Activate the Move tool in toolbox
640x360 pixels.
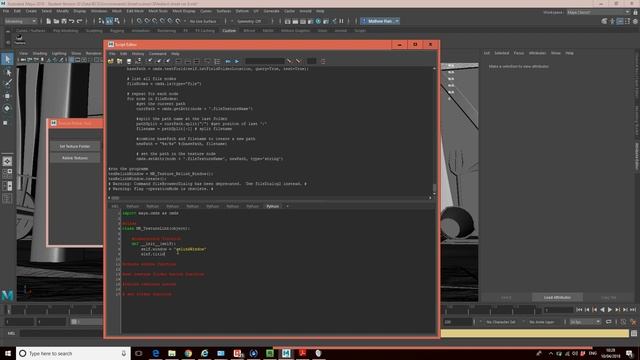click(7, 96)
